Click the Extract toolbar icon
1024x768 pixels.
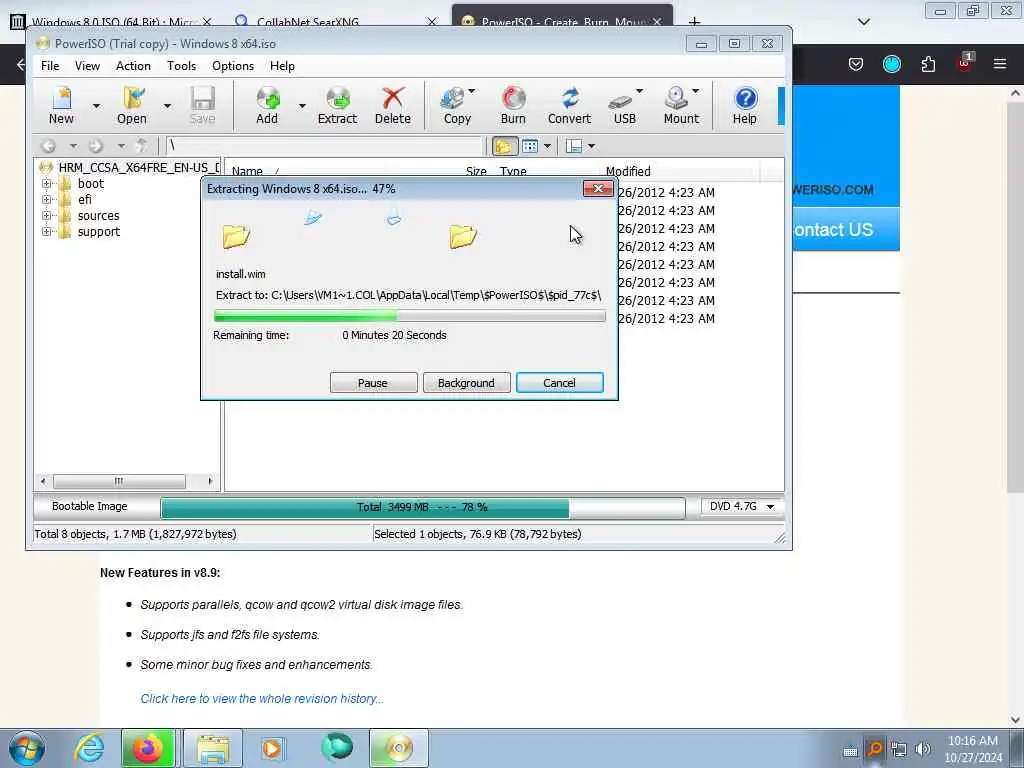coord(338,105)
